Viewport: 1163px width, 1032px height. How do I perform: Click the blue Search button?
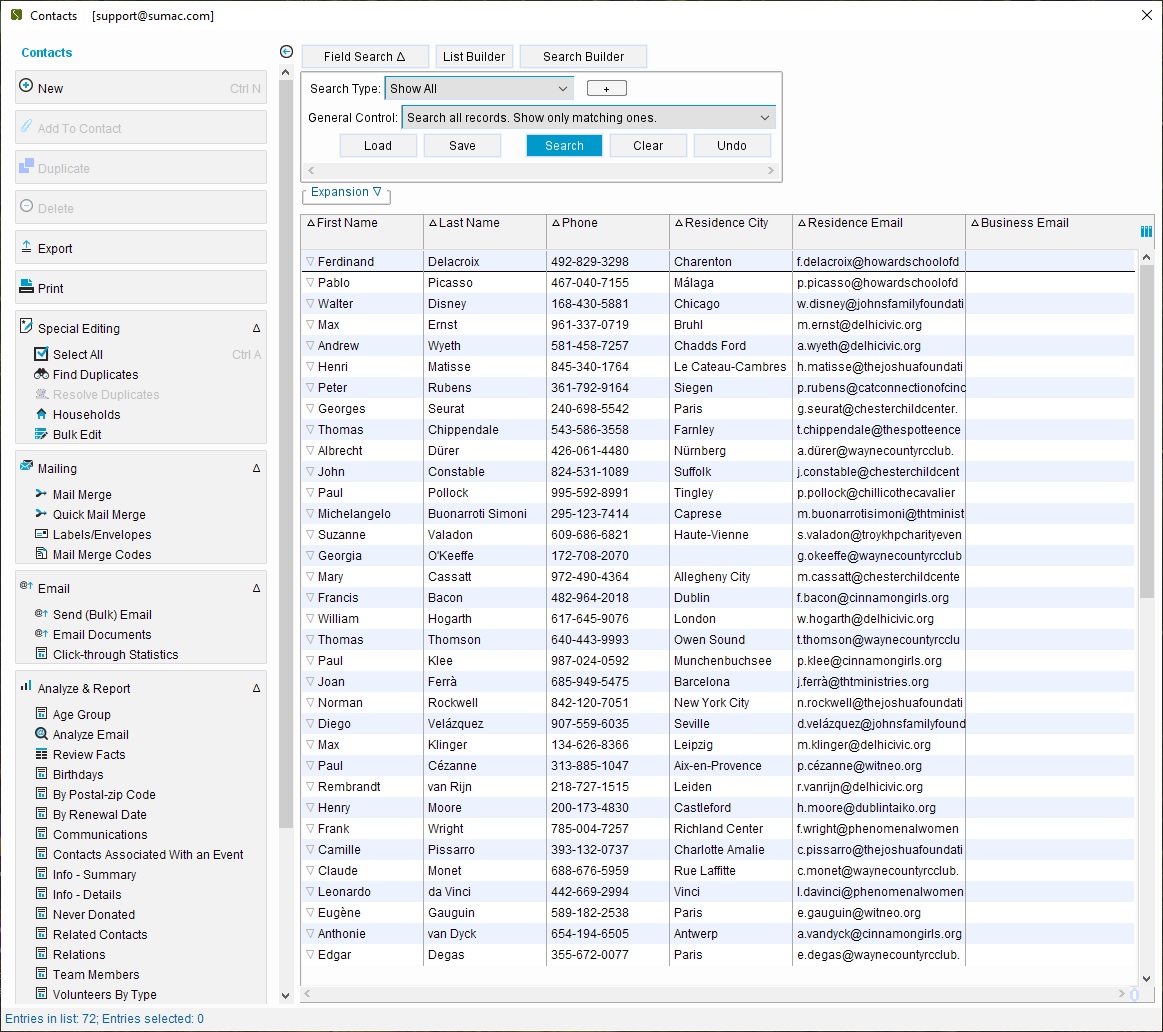click(x=564, y=145)
